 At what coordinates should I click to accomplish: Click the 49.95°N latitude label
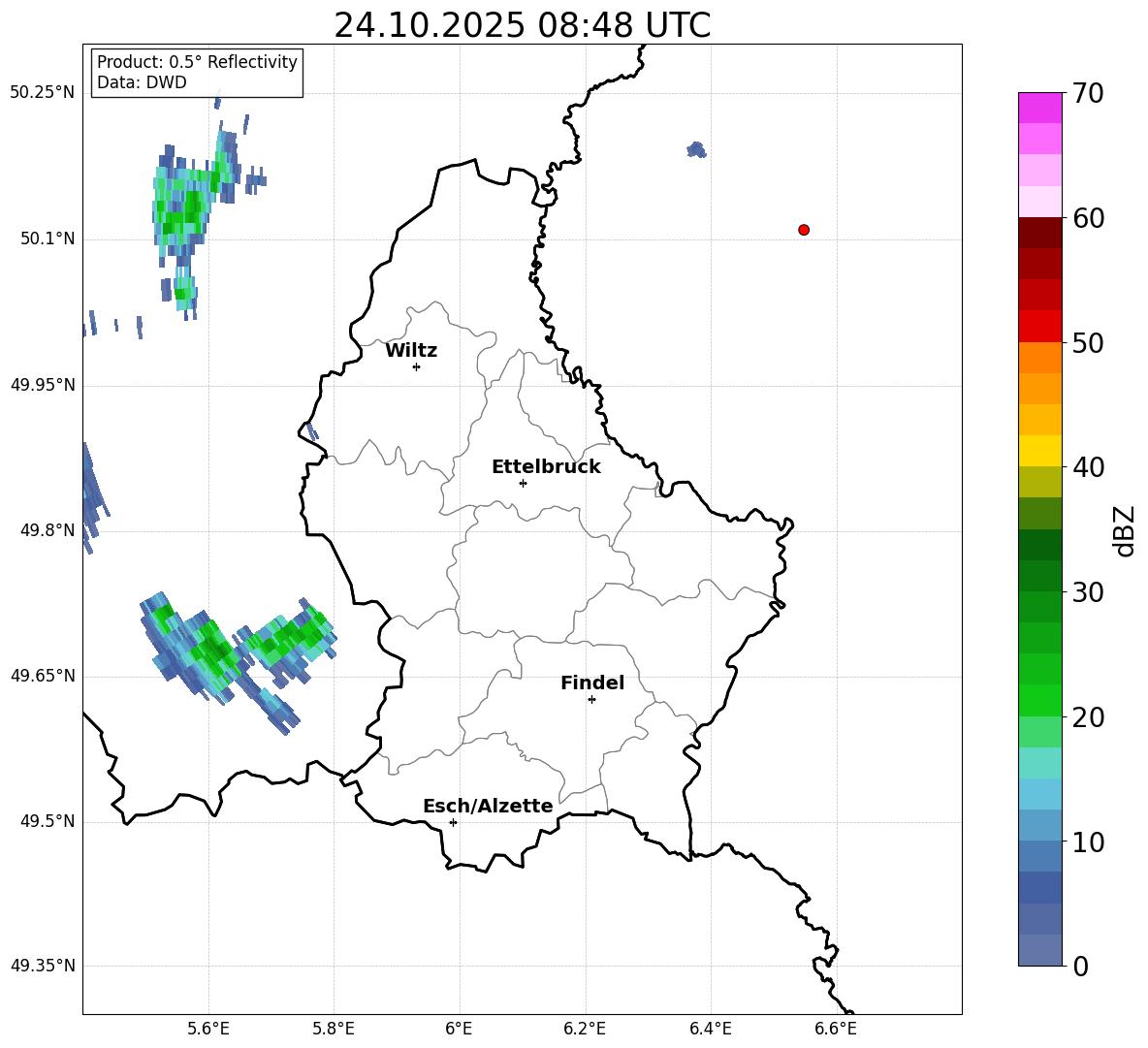(x=42, y=384)
